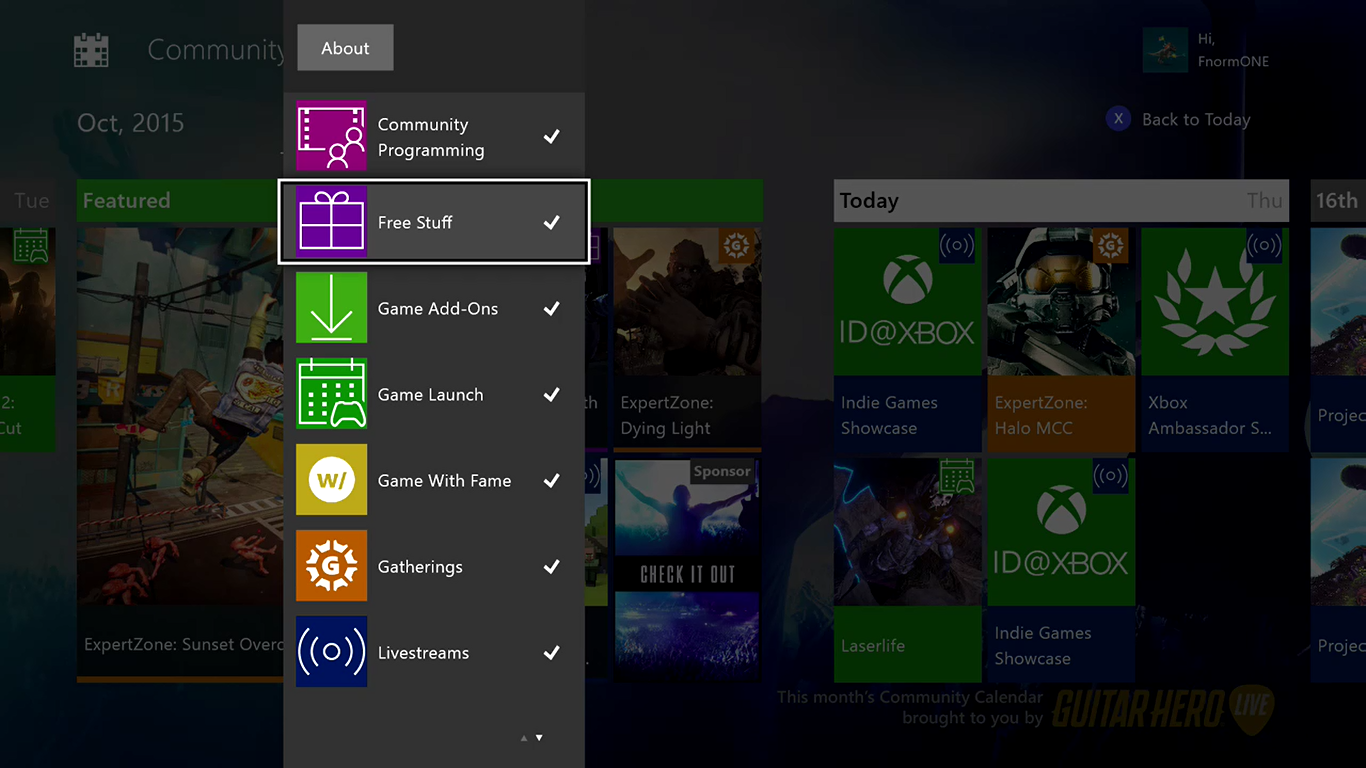
Task: Click the Today column header
Action: click(1061, 201)
